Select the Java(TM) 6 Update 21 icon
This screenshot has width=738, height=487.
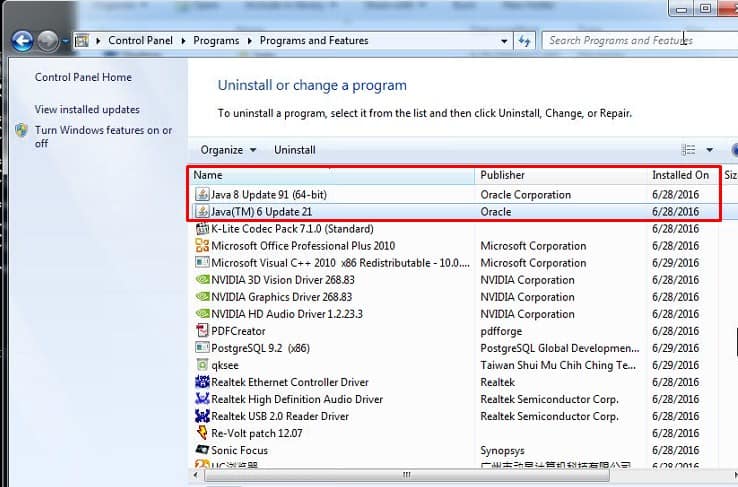point(202,211)
